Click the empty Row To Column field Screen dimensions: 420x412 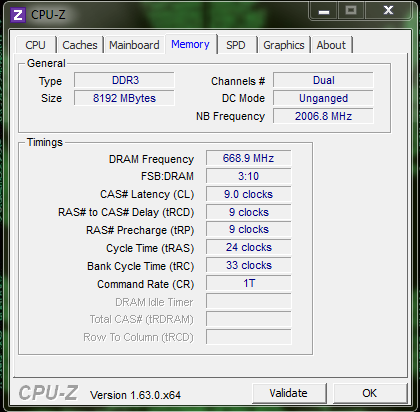(249, 337)
